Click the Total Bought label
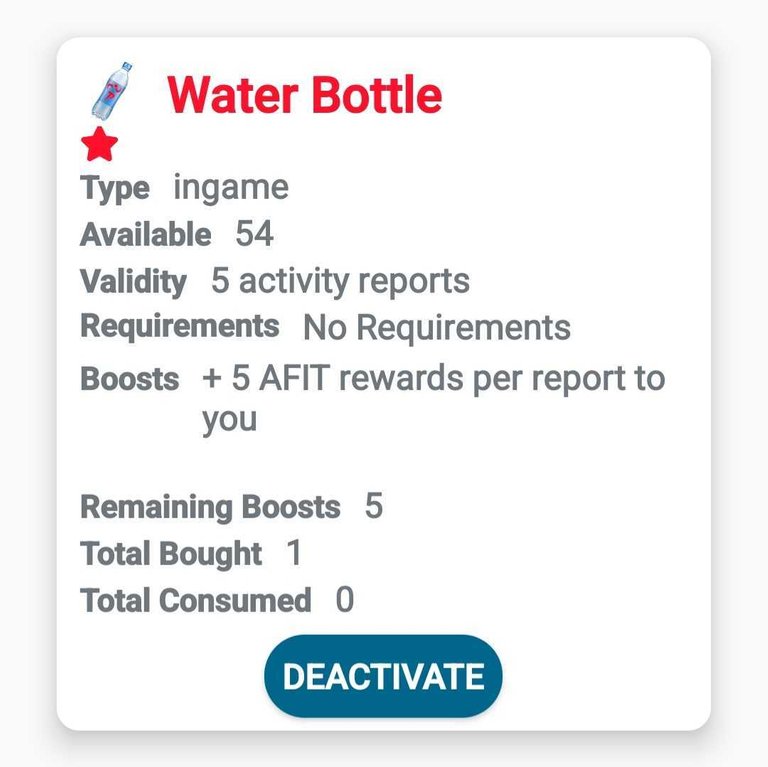768x767 pixels. [171, 554]
